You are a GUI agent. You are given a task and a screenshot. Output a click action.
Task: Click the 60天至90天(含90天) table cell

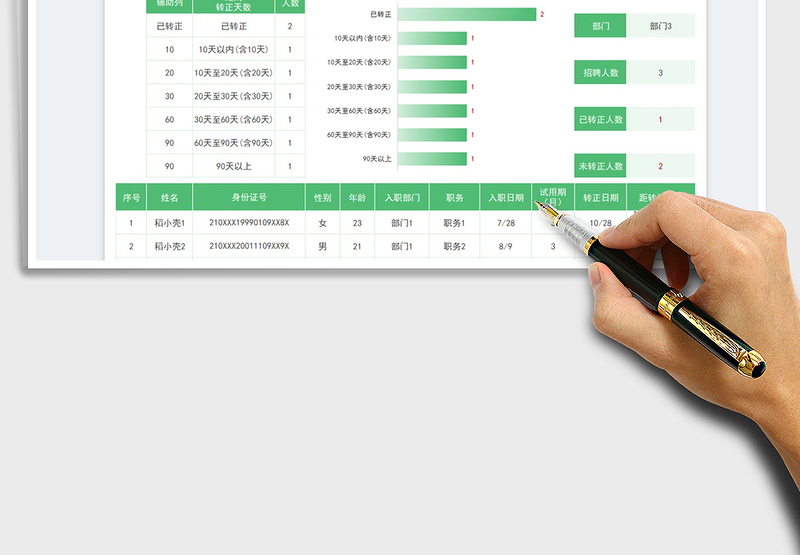[x=233, y=143]
